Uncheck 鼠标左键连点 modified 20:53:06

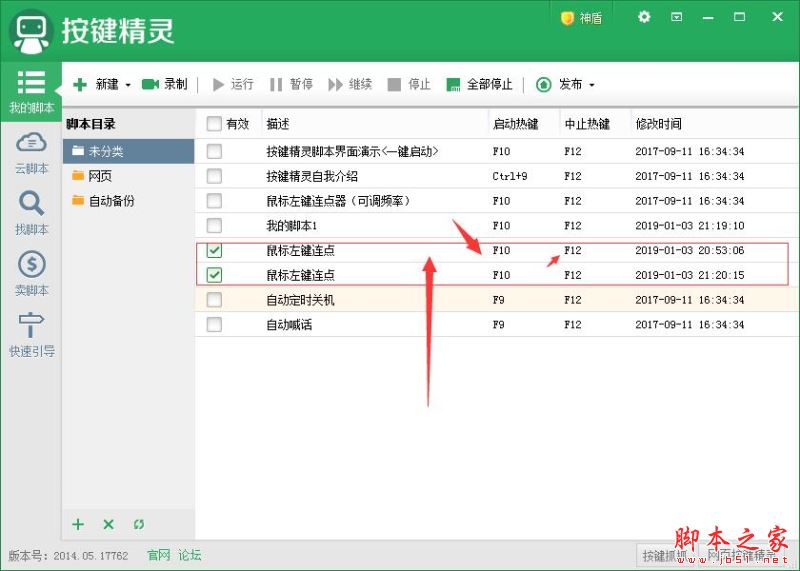coord(214,250)
